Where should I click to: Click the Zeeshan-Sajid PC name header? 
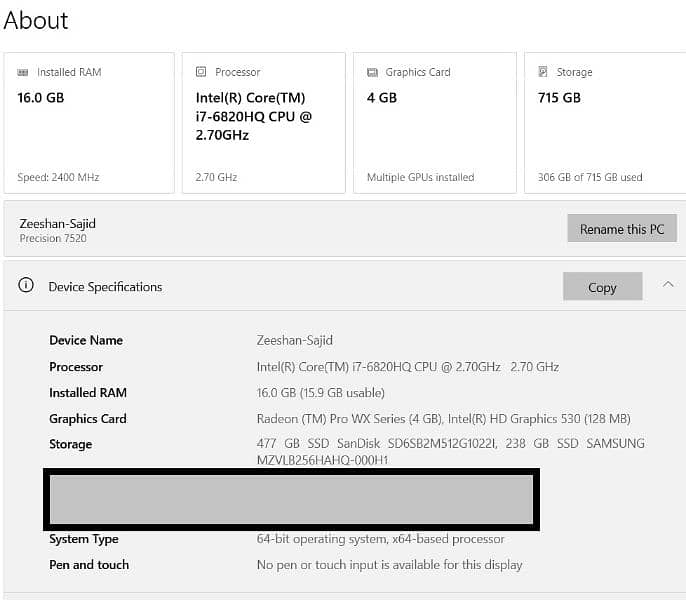pyautogui.click(x=57, y=224)
